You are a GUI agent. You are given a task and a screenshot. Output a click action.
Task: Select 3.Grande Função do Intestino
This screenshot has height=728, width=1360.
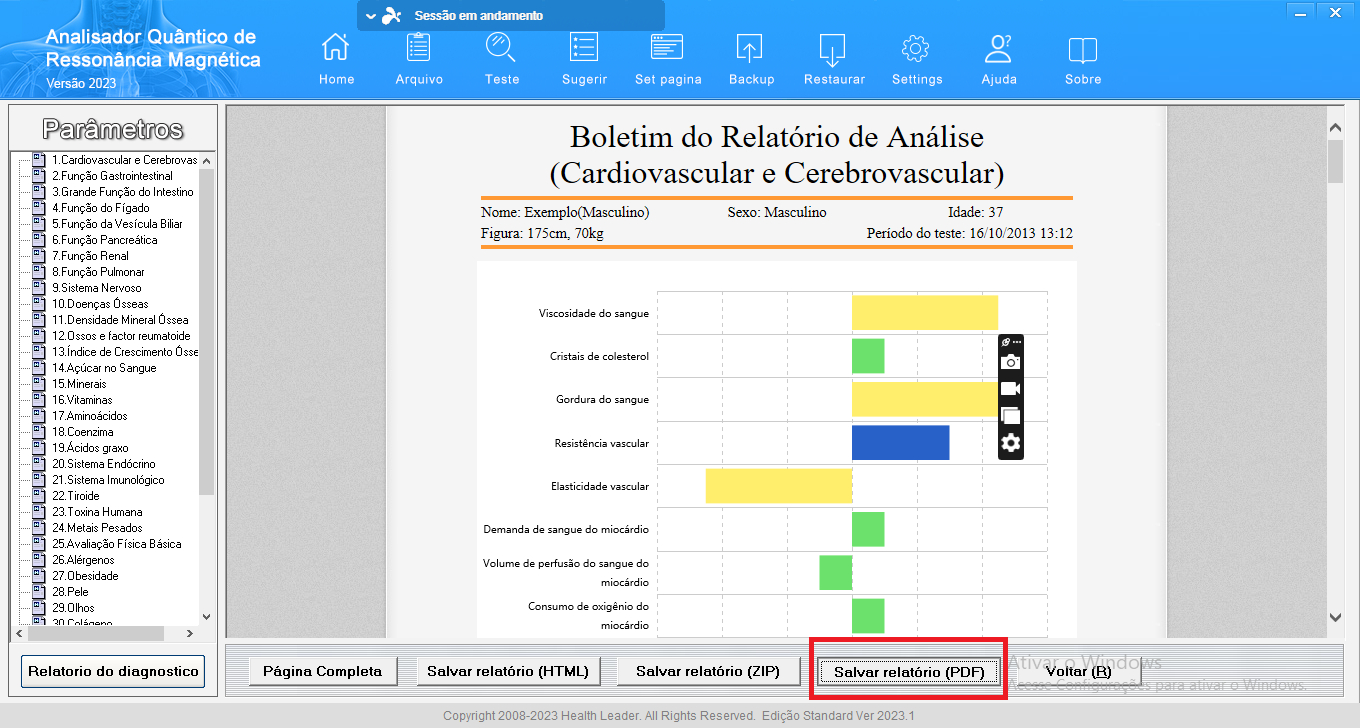click(123, 192)
